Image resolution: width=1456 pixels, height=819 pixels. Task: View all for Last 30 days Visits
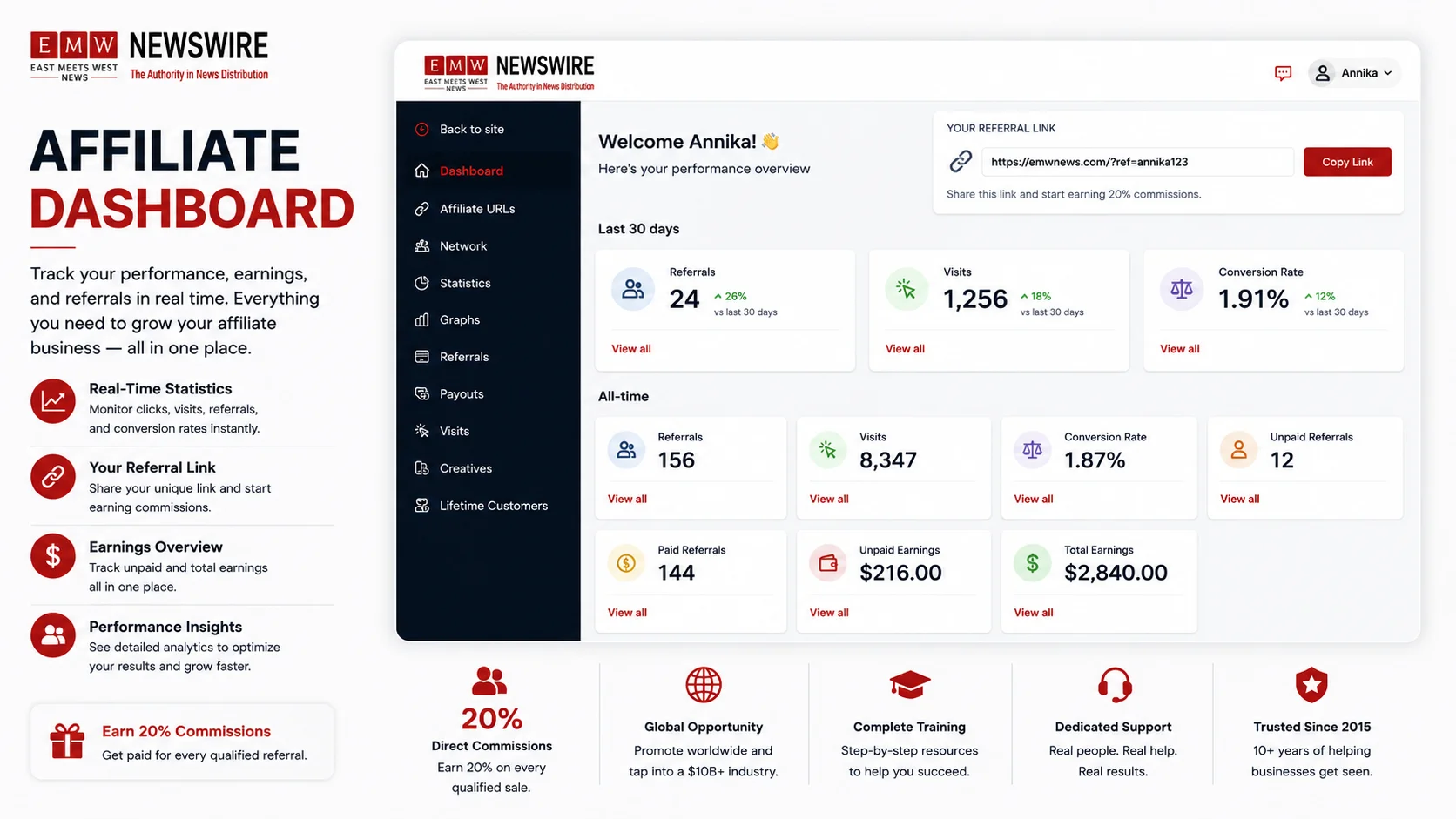point(905,349)
